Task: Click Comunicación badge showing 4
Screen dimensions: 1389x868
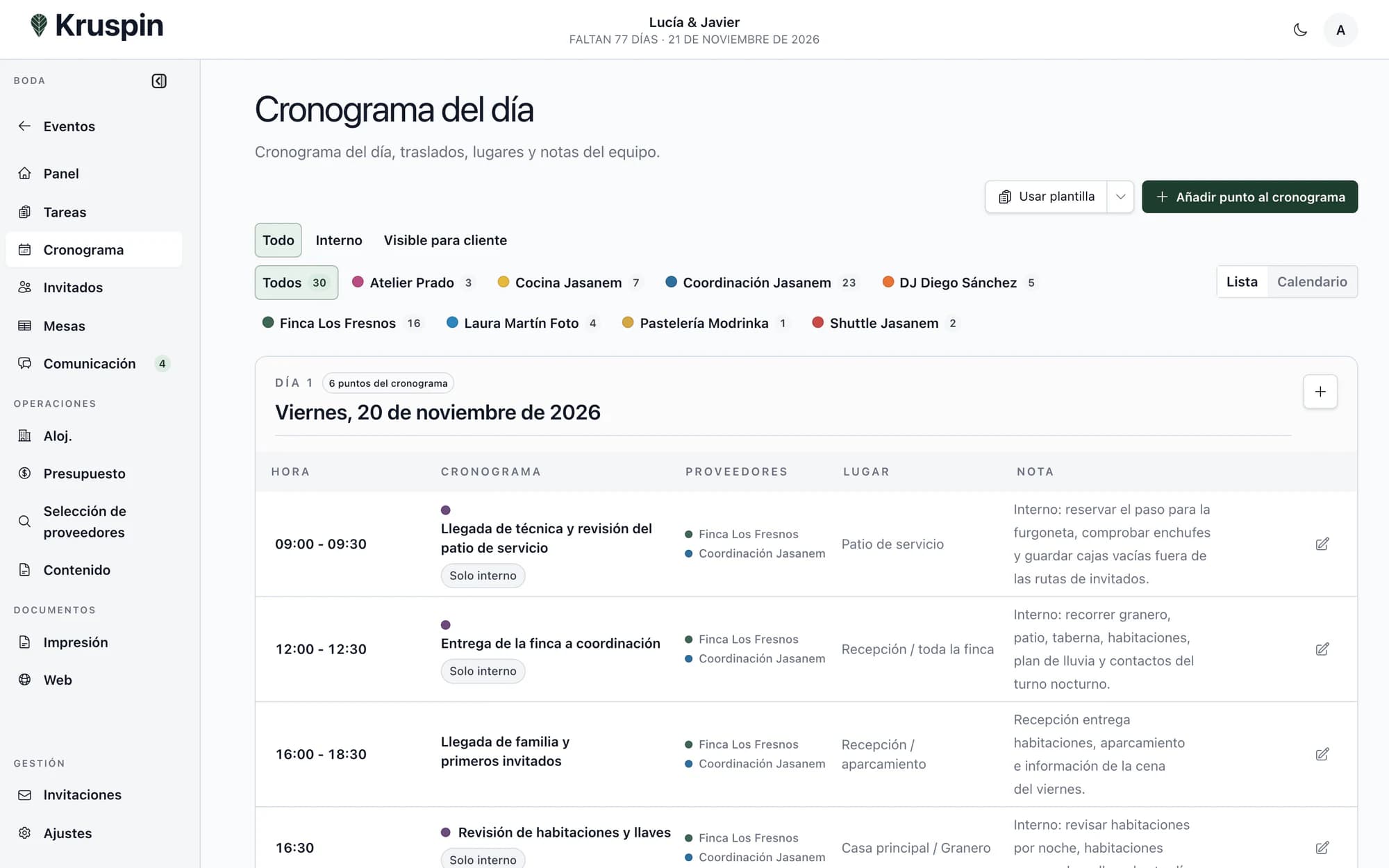Action: (162, 364)
